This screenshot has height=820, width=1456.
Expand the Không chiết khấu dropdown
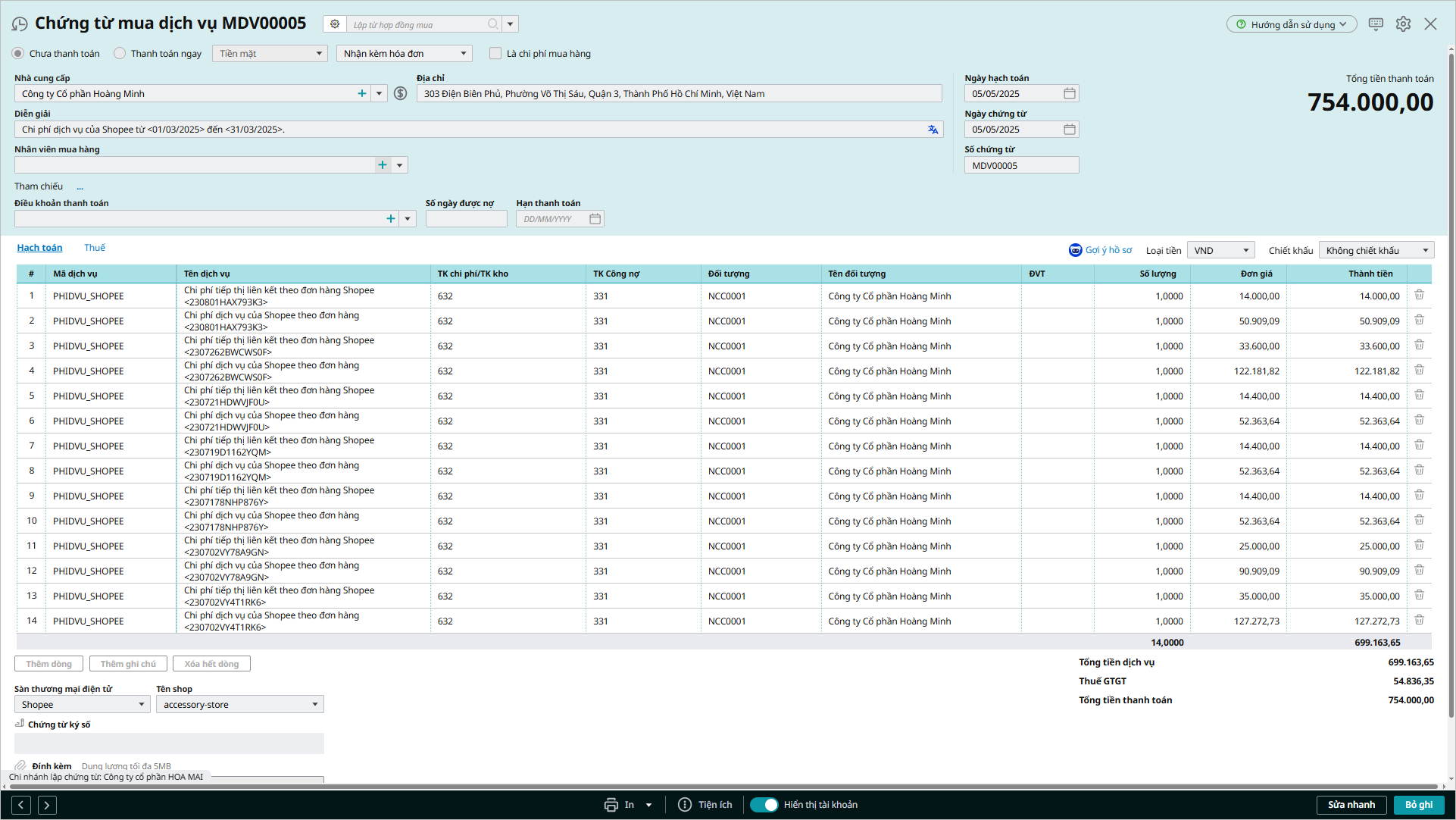[x=1424, y=251]
